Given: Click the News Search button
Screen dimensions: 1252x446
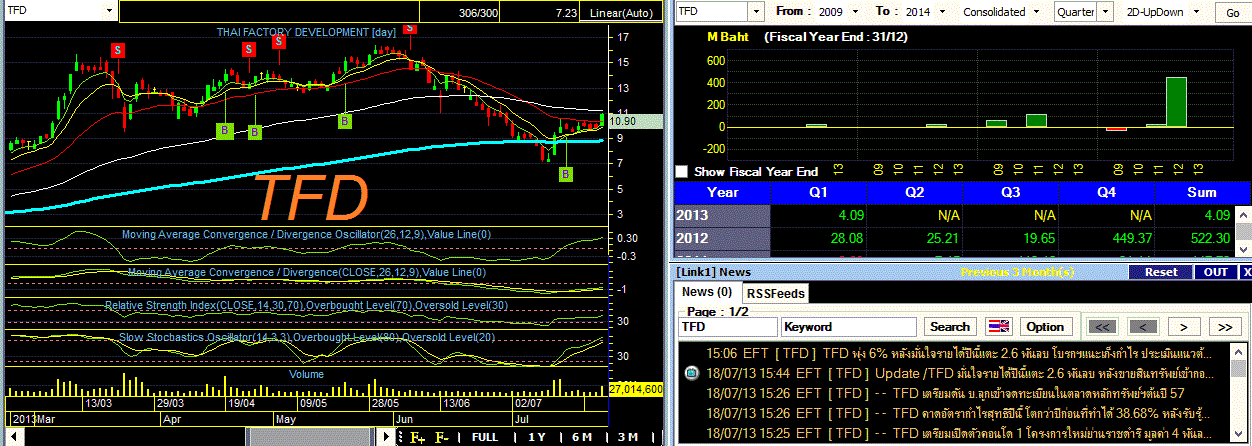Looking at the screenshot, I should pyautogui.click(x=950, y=327).
